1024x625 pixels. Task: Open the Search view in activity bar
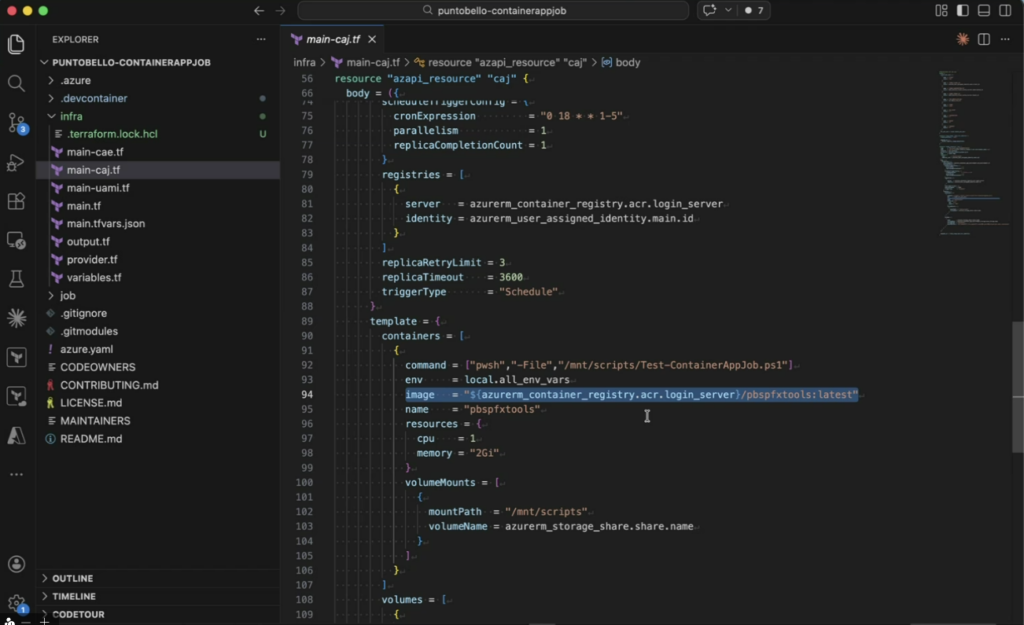pyautogui.click(x=16, y=84)
